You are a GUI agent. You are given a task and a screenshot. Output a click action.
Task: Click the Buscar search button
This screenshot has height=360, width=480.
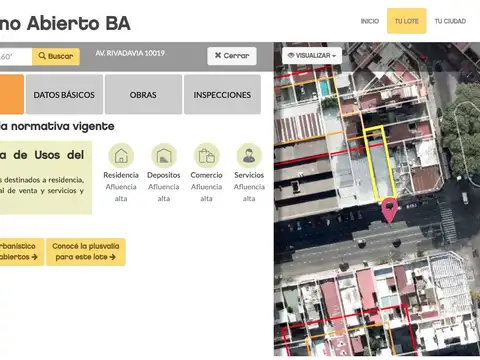point(56,56)
